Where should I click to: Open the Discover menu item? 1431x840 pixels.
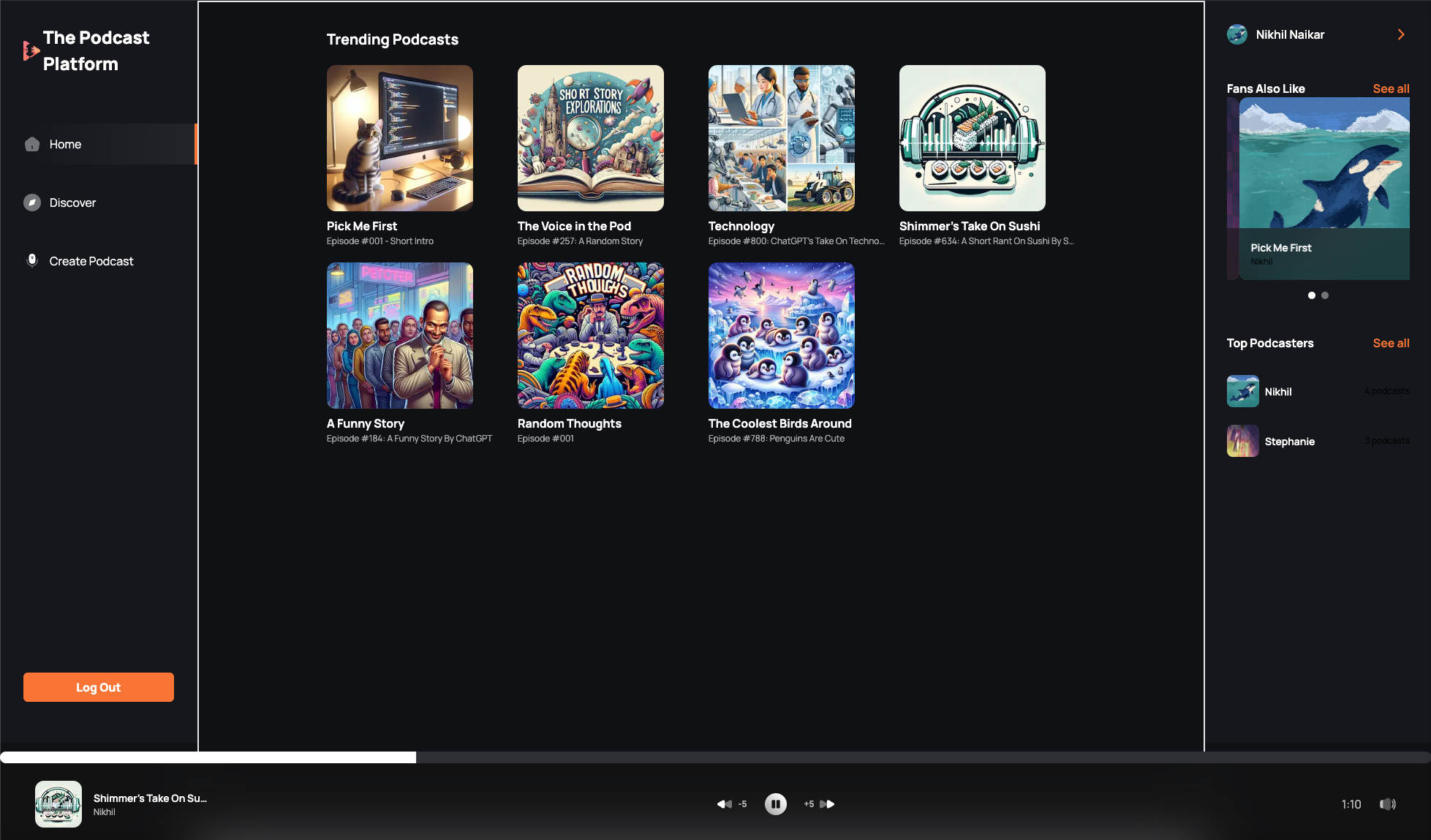(99, 203)
